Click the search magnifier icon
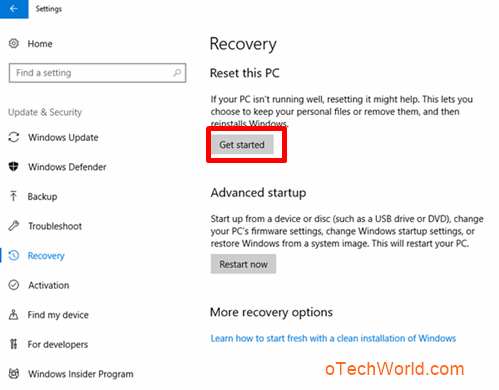 (177, 73)
